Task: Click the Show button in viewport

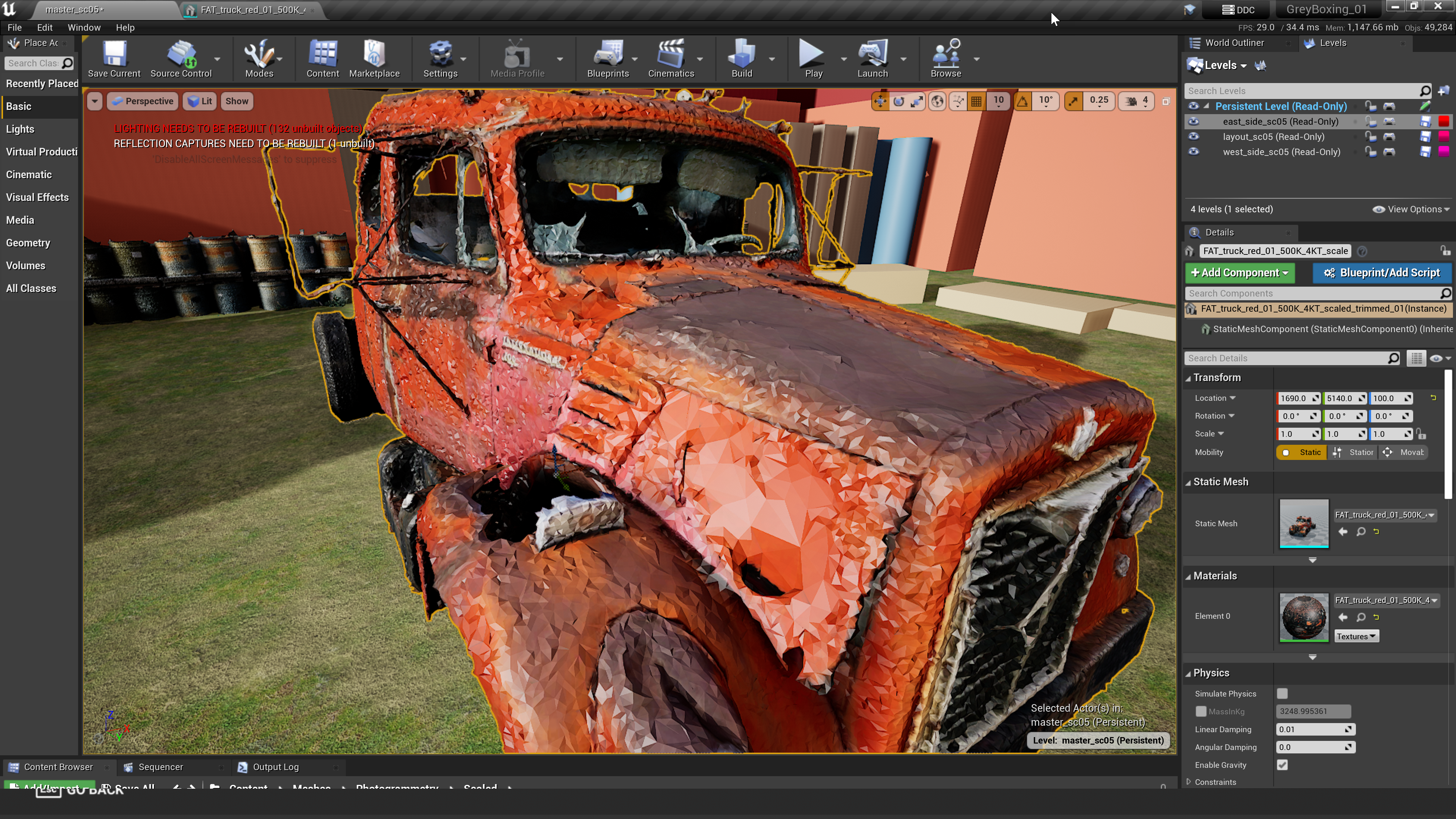Action: click(237, 102)
